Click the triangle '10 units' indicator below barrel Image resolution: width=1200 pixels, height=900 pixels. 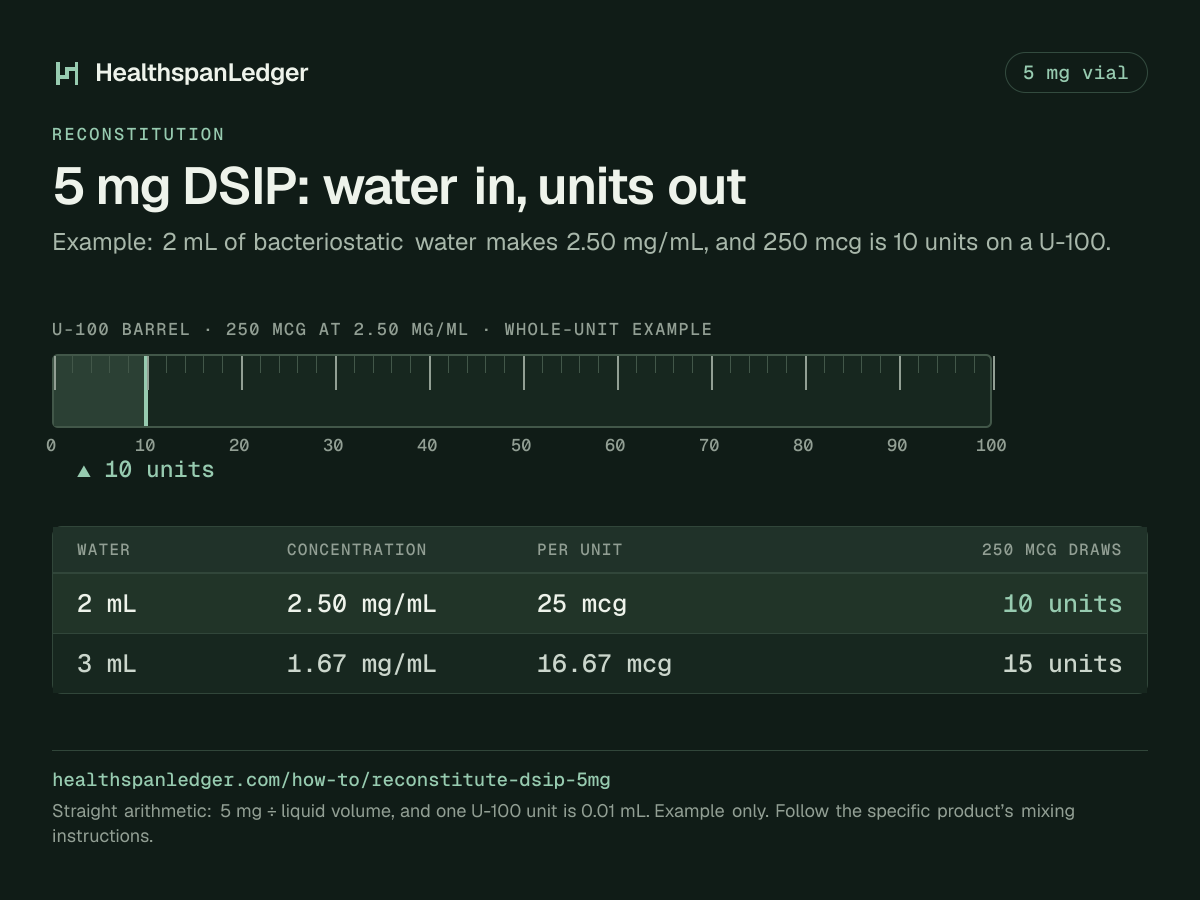coord(146,469)
